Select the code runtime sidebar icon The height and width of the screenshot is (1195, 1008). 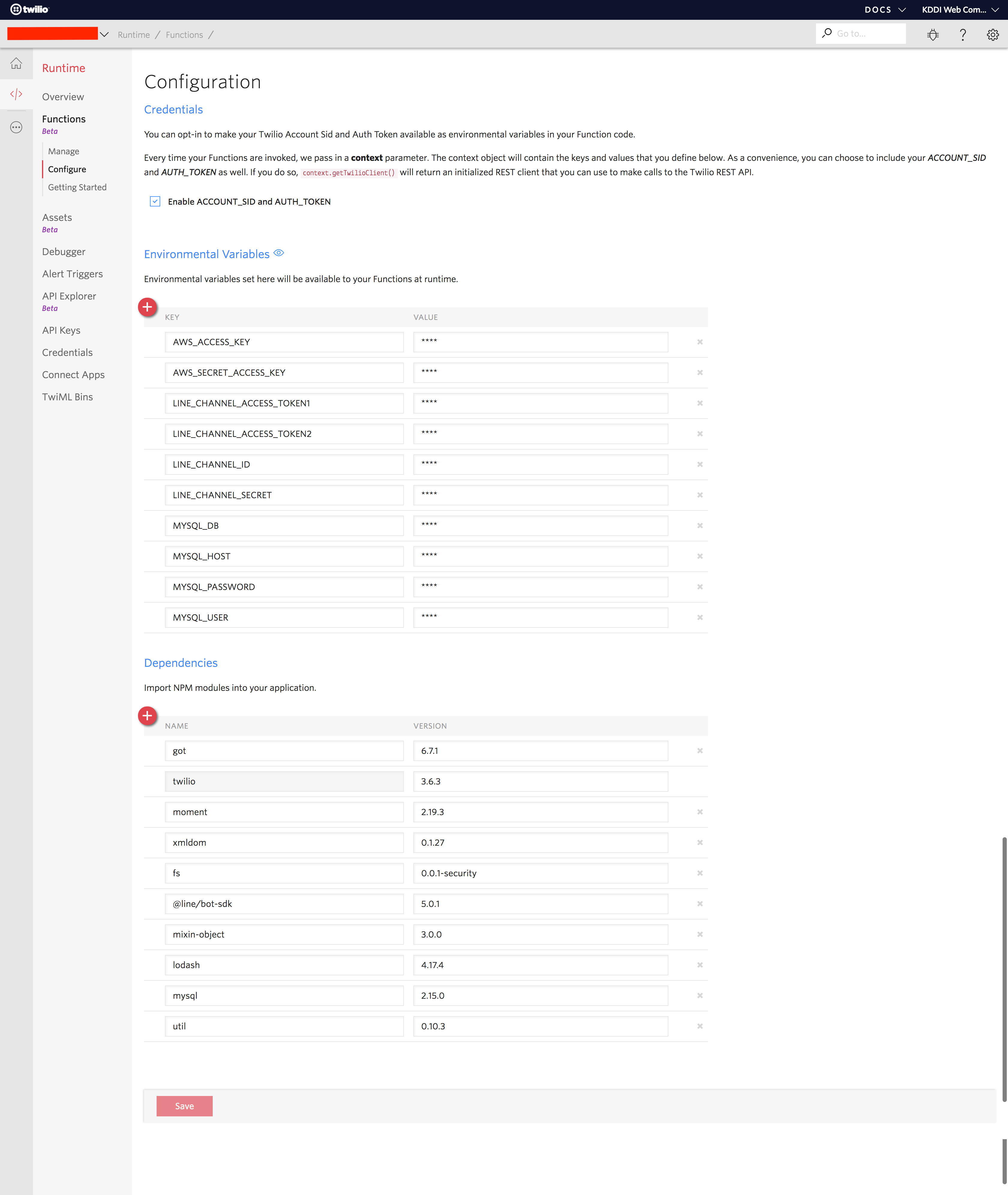point(16,94)
